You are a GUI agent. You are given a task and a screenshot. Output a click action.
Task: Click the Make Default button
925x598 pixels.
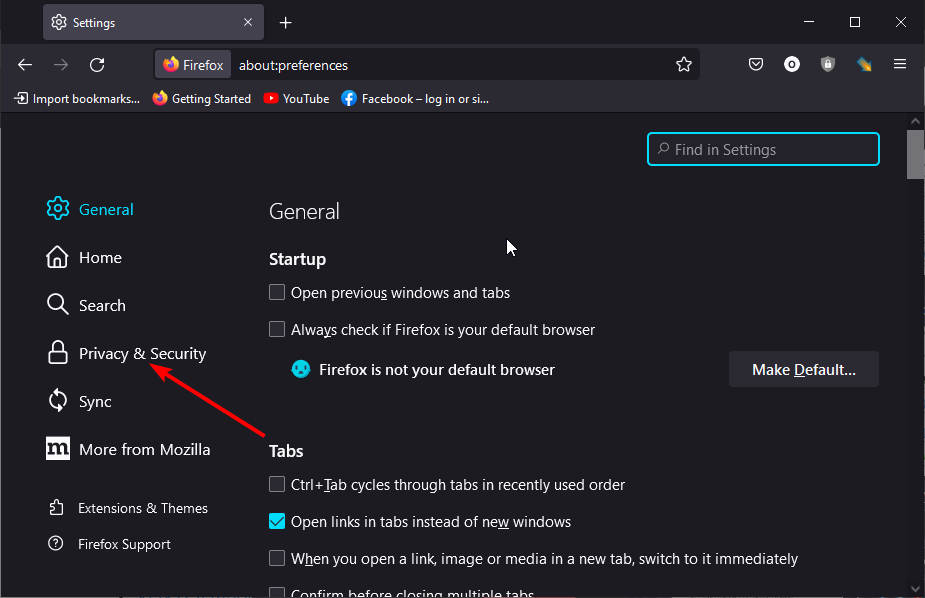pyautogui.click(x=803, y=369)
